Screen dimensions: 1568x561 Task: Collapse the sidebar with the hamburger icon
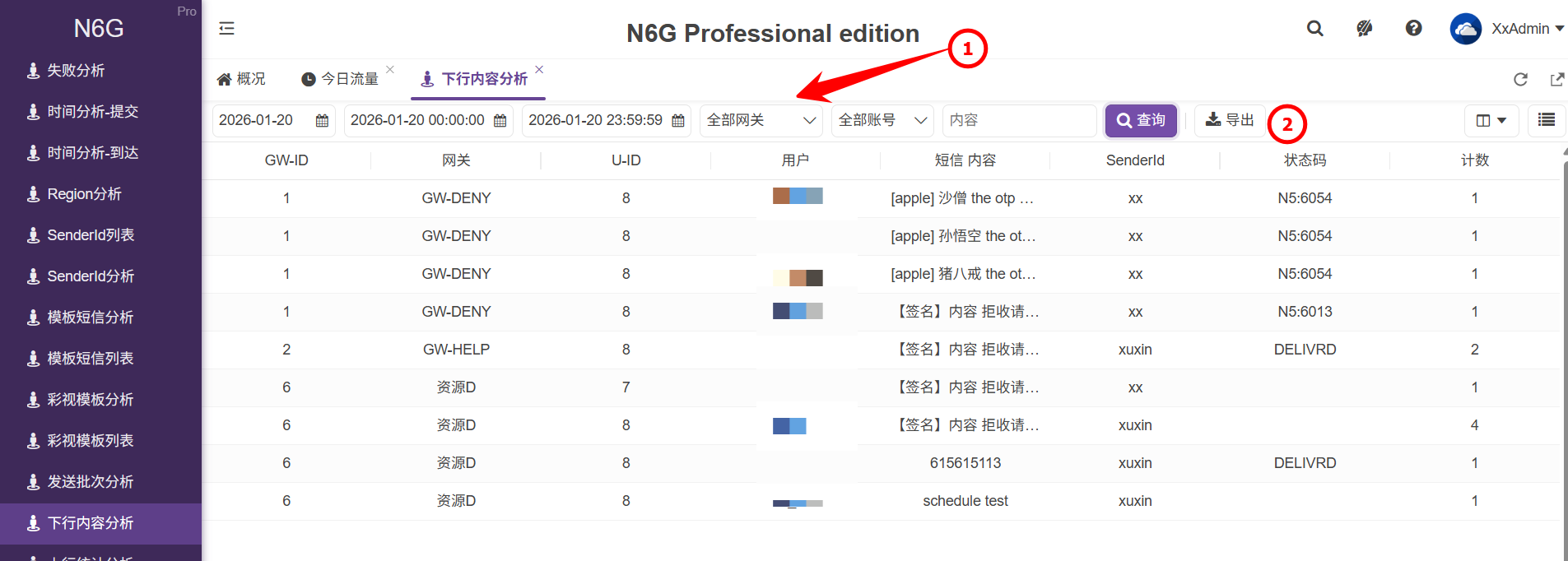pos(226,29)
